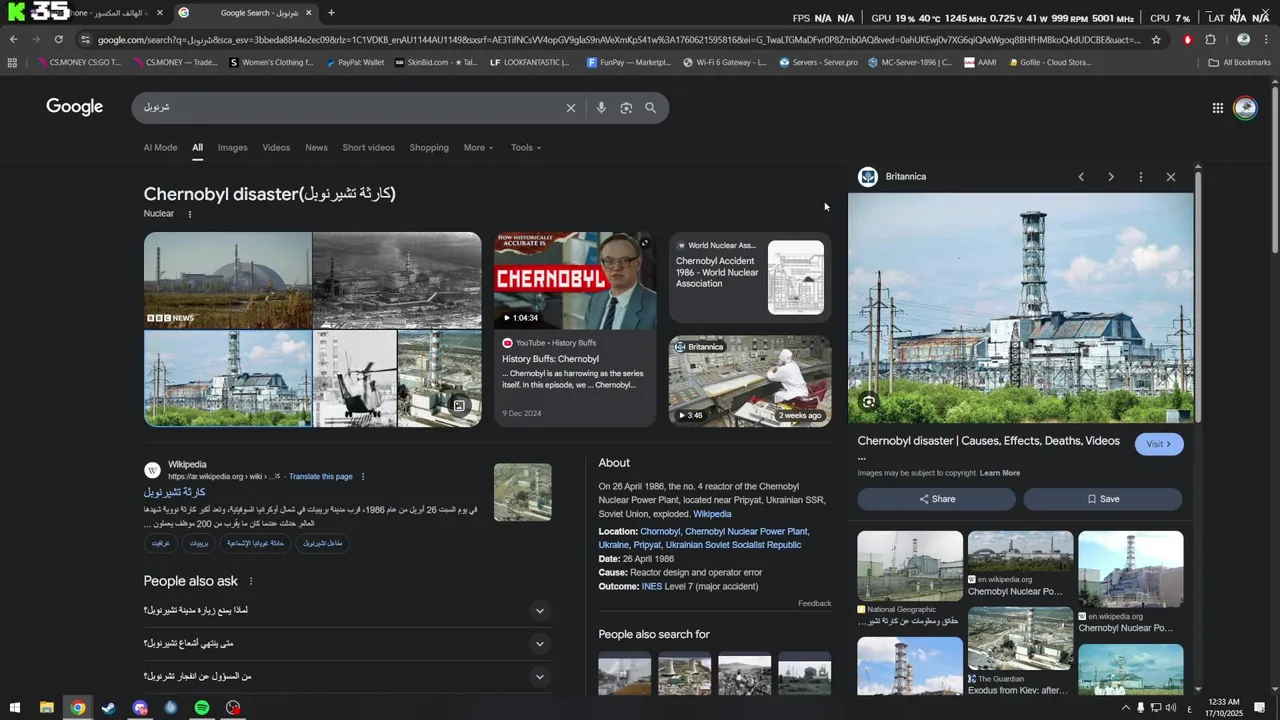
Task: Open Spotify from the taskbar
Action: pos(202,708)
